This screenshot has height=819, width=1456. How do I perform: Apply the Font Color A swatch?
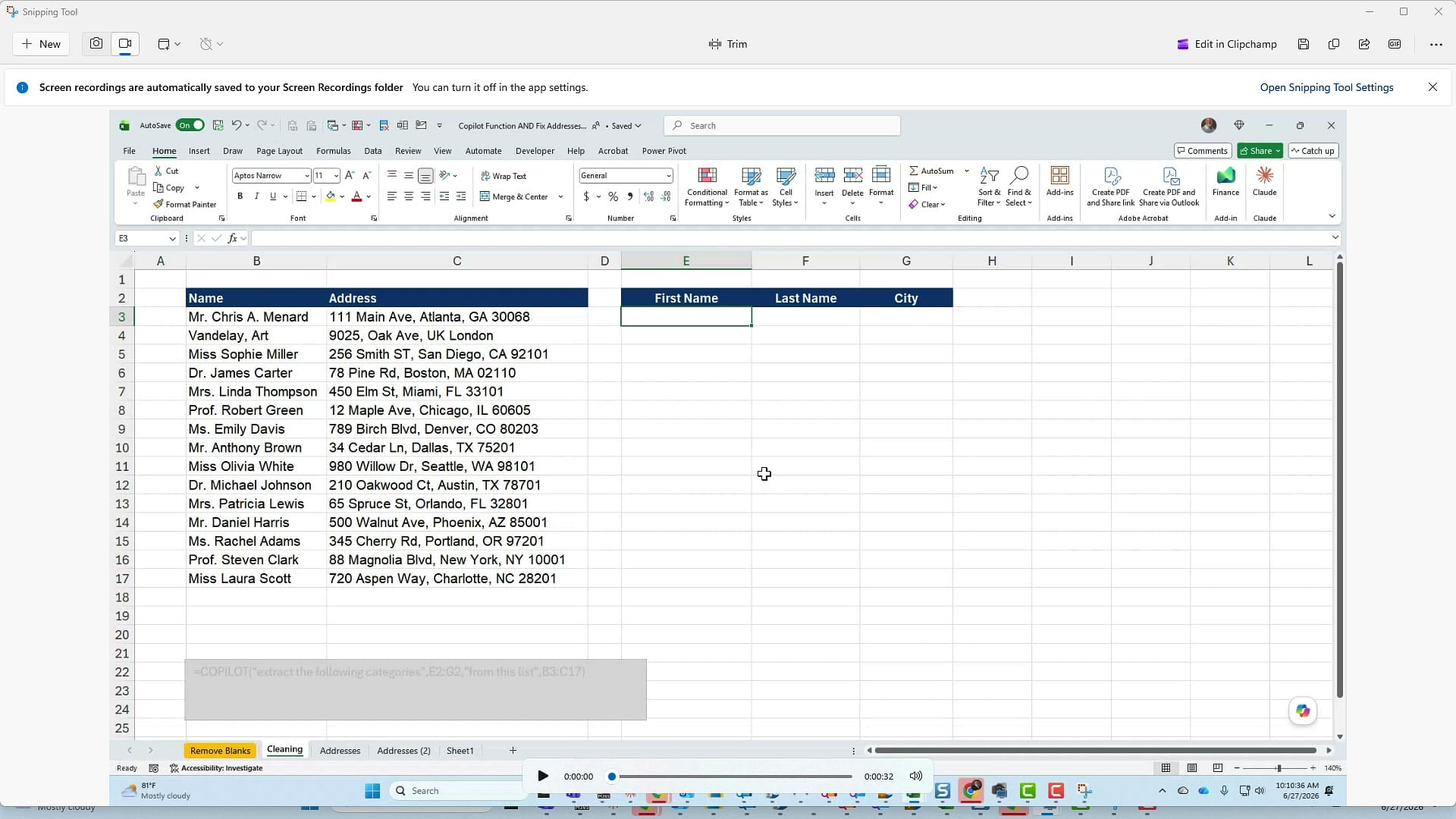[x=356, y=196]
